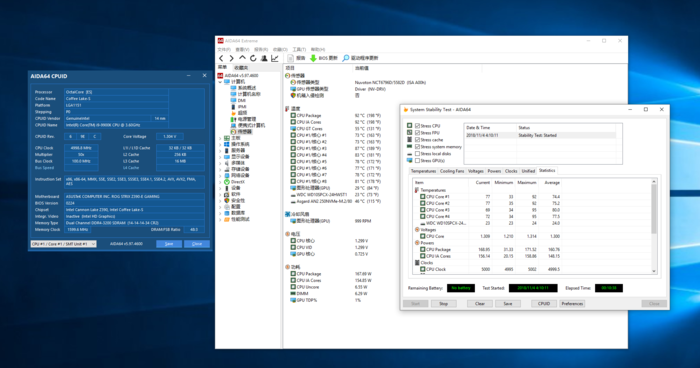Expand the tree node below DirectX

click(220, 188)
